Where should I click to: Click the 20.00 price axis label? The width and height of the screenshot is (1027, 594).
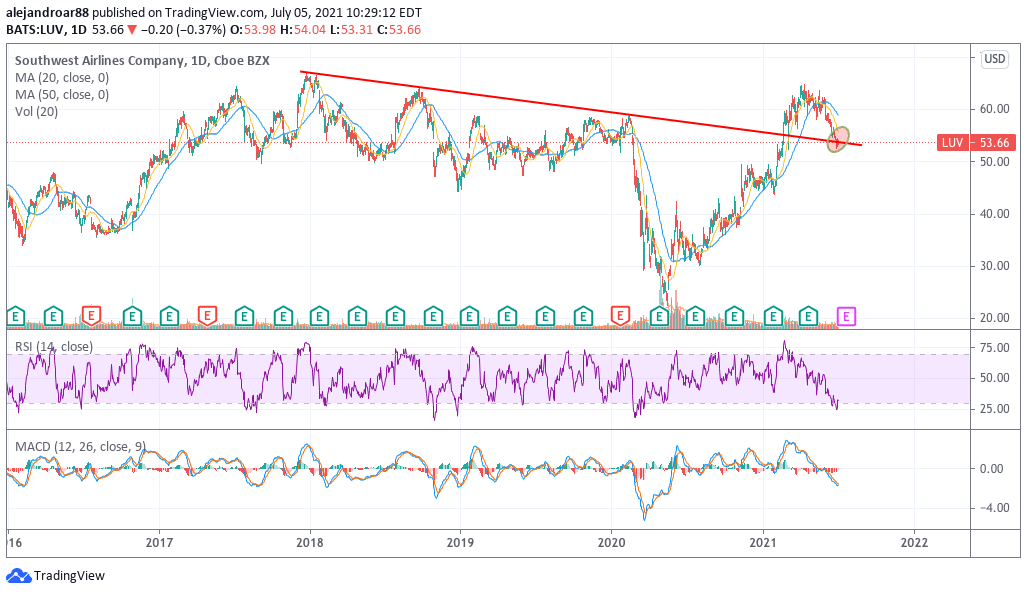click(x=994, y=318)
